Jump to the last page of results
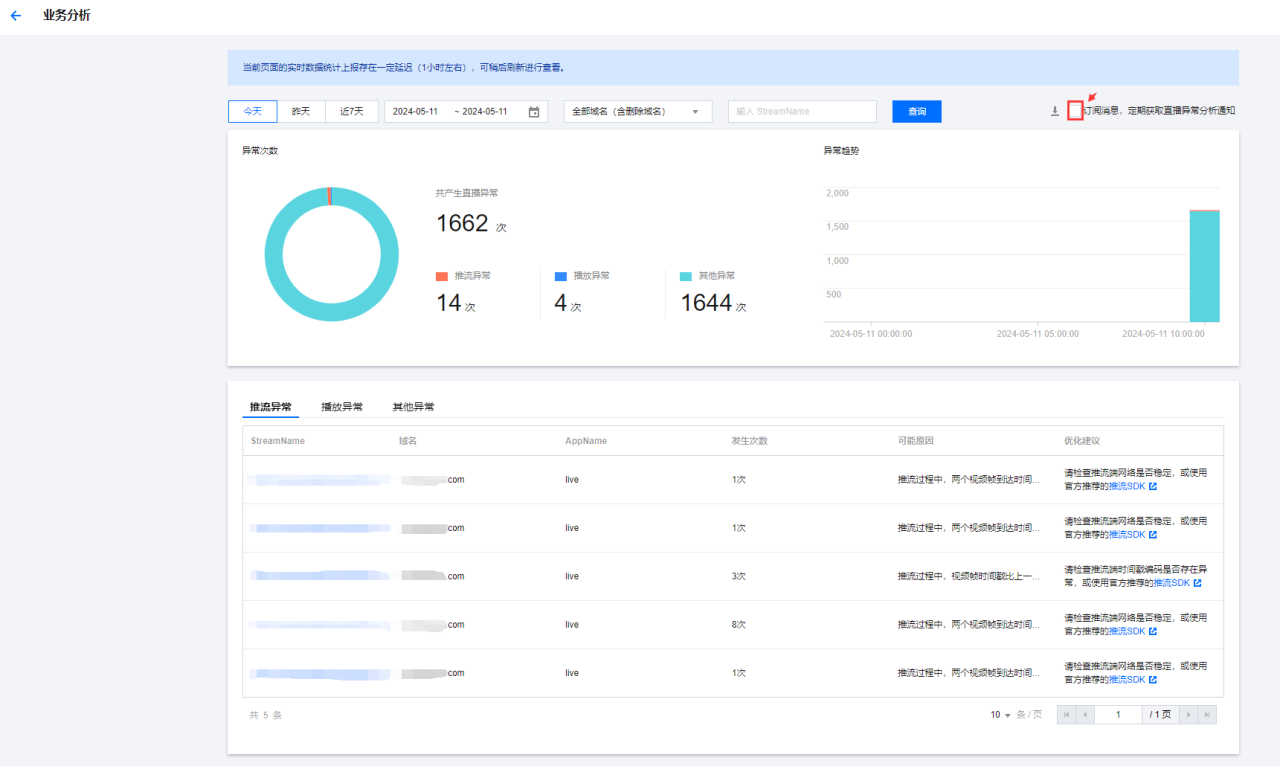Image resolution: width=1280 pixels, height=766 pixels. click(x=1207, y=715)
